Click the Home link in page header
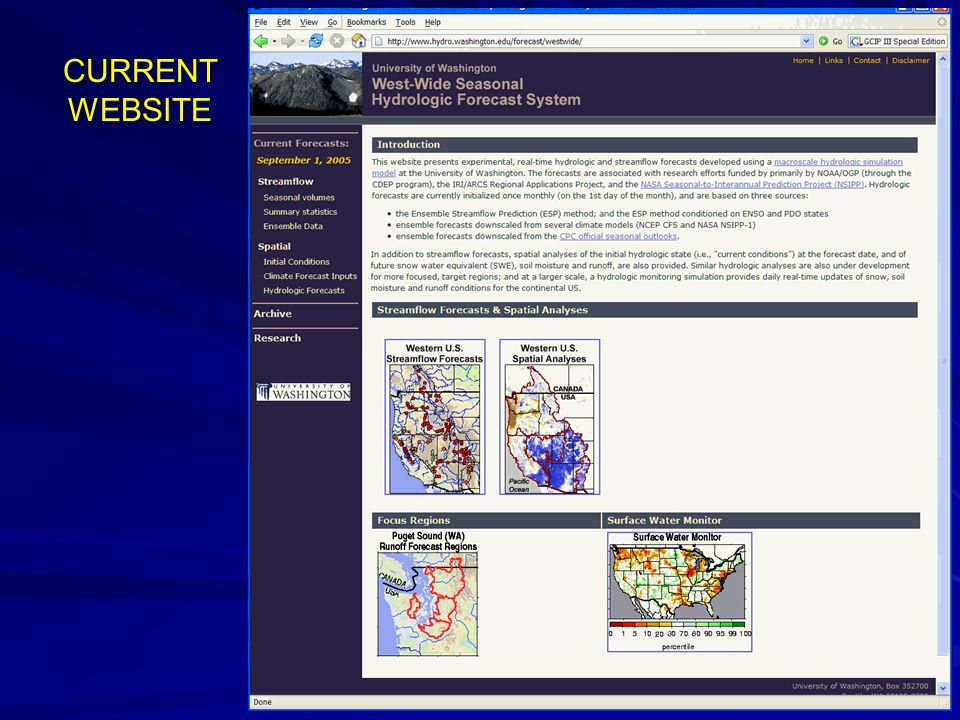Screen dimensions: 960x720 pos(803,61)
